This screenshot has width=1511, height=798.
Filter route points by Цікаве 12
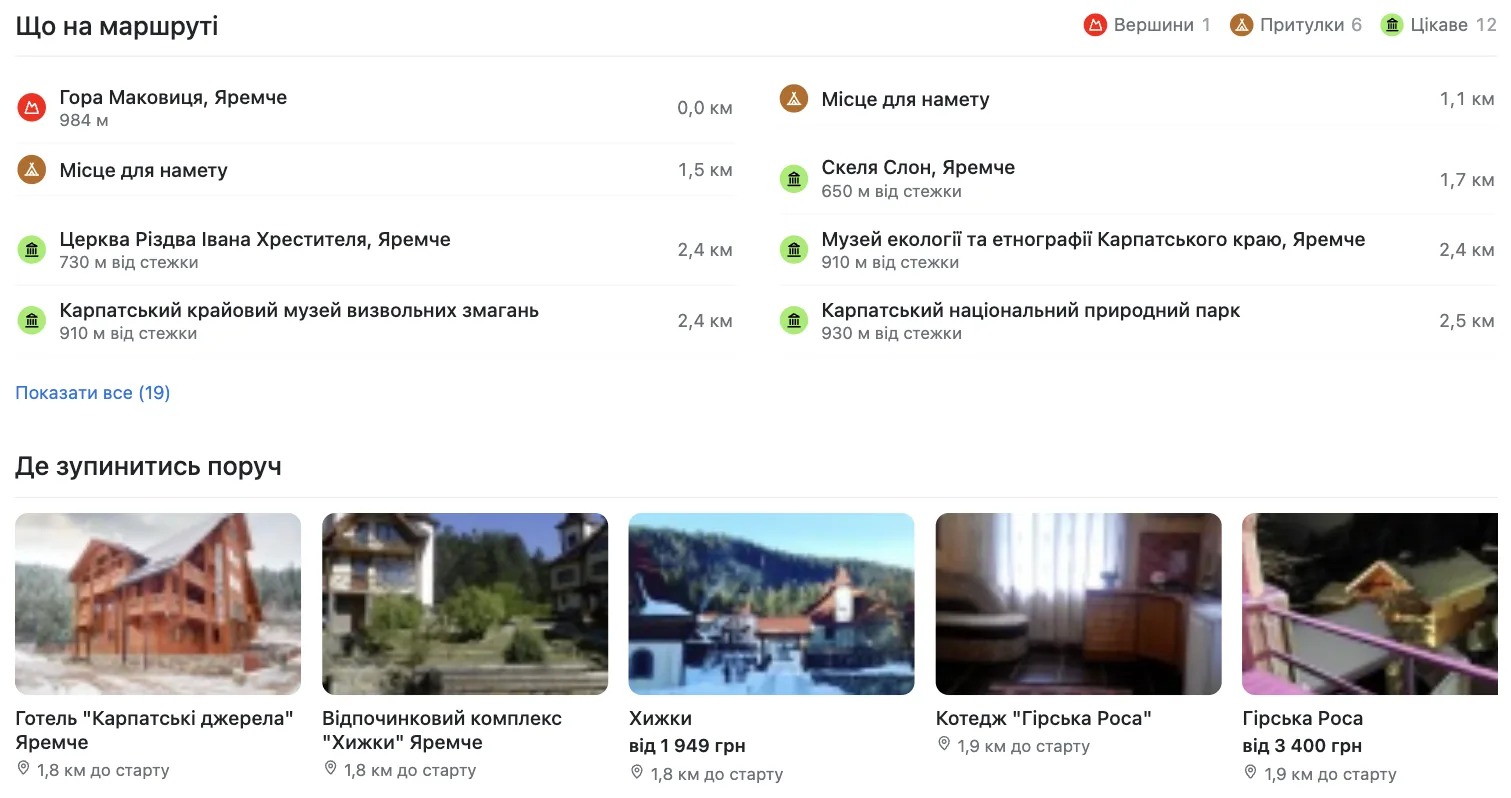pos(1439,25)
